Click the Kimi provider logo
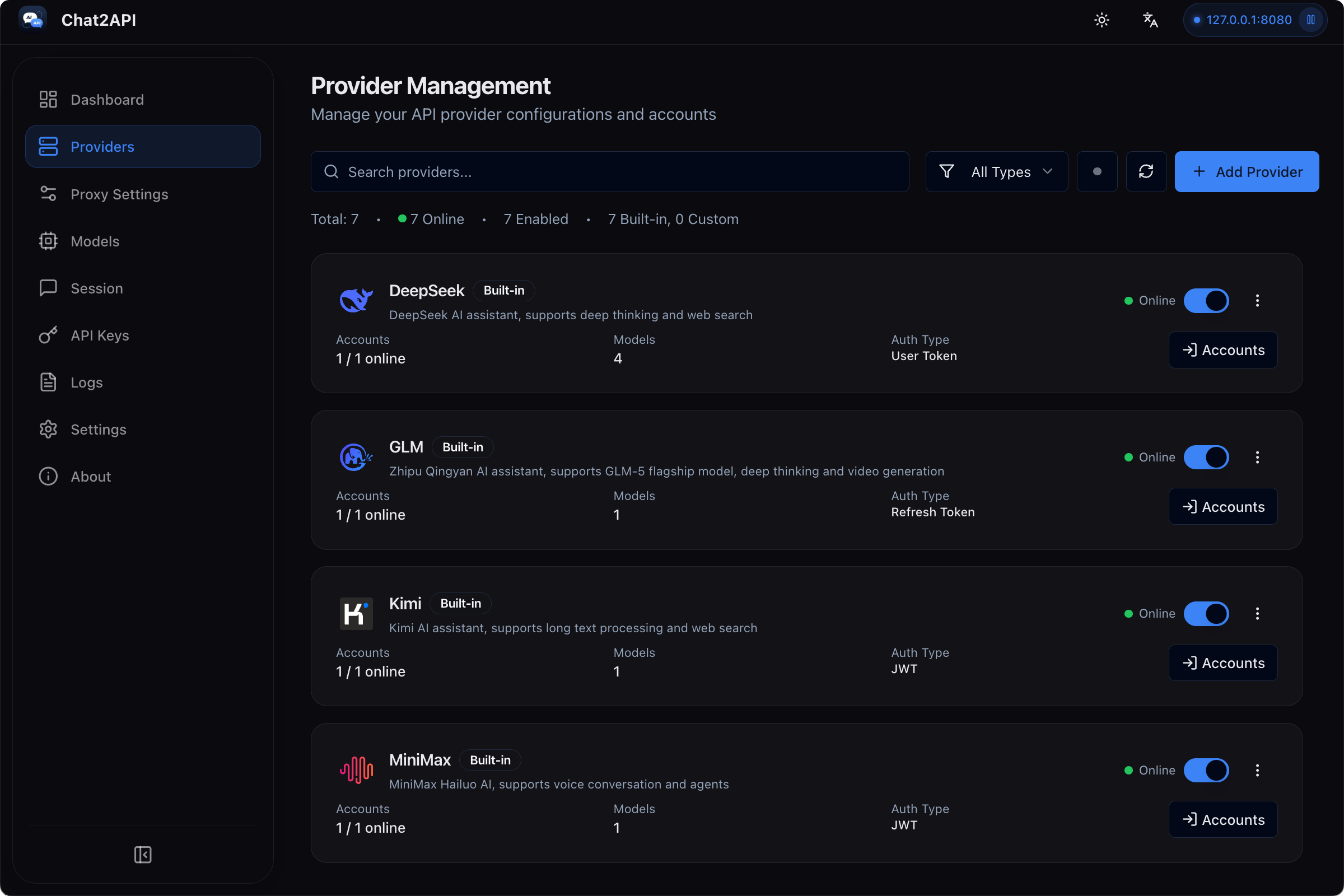 [x=356, y=614]
